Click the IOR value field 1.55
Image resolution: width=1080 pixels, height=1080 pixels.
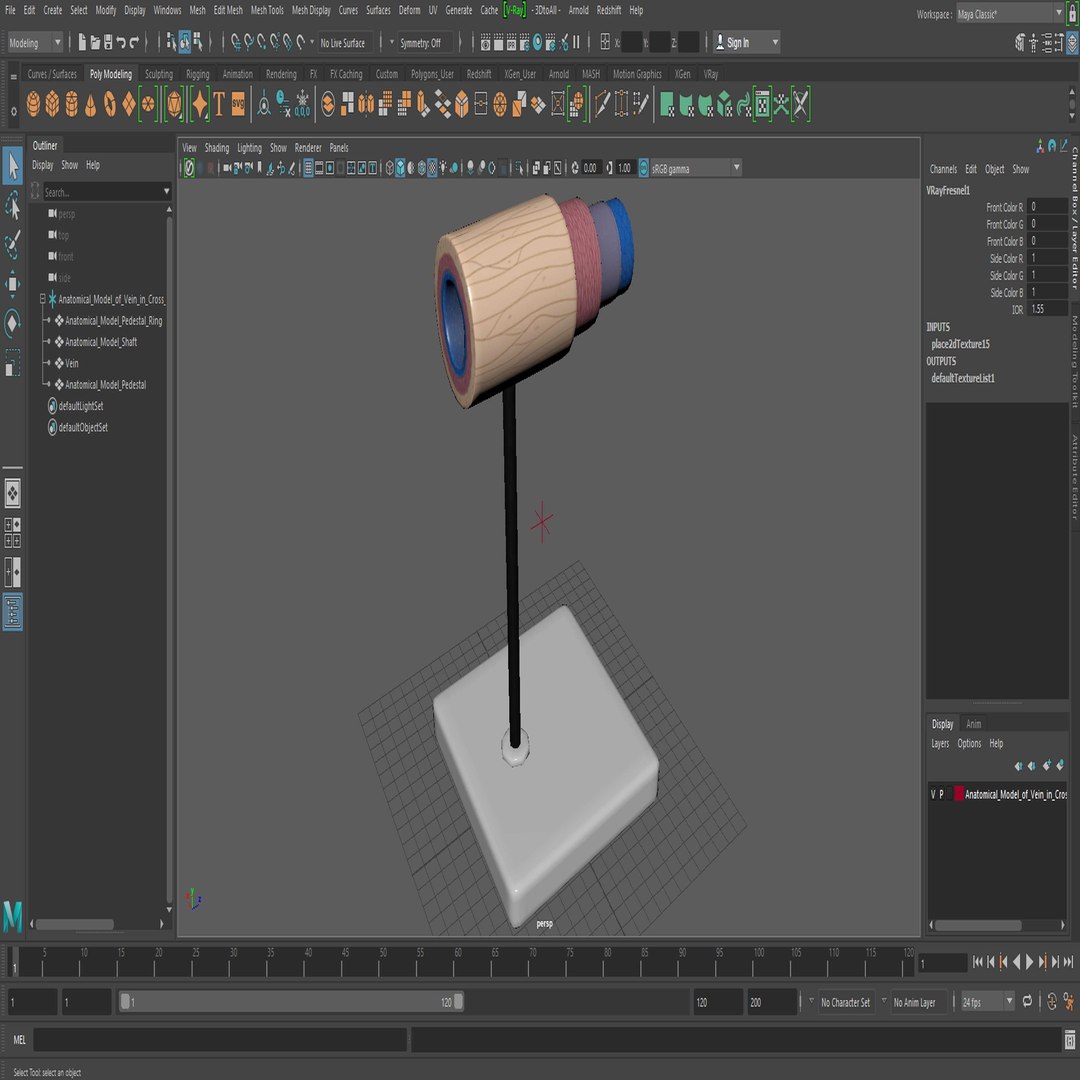(x=1047, y=309)
